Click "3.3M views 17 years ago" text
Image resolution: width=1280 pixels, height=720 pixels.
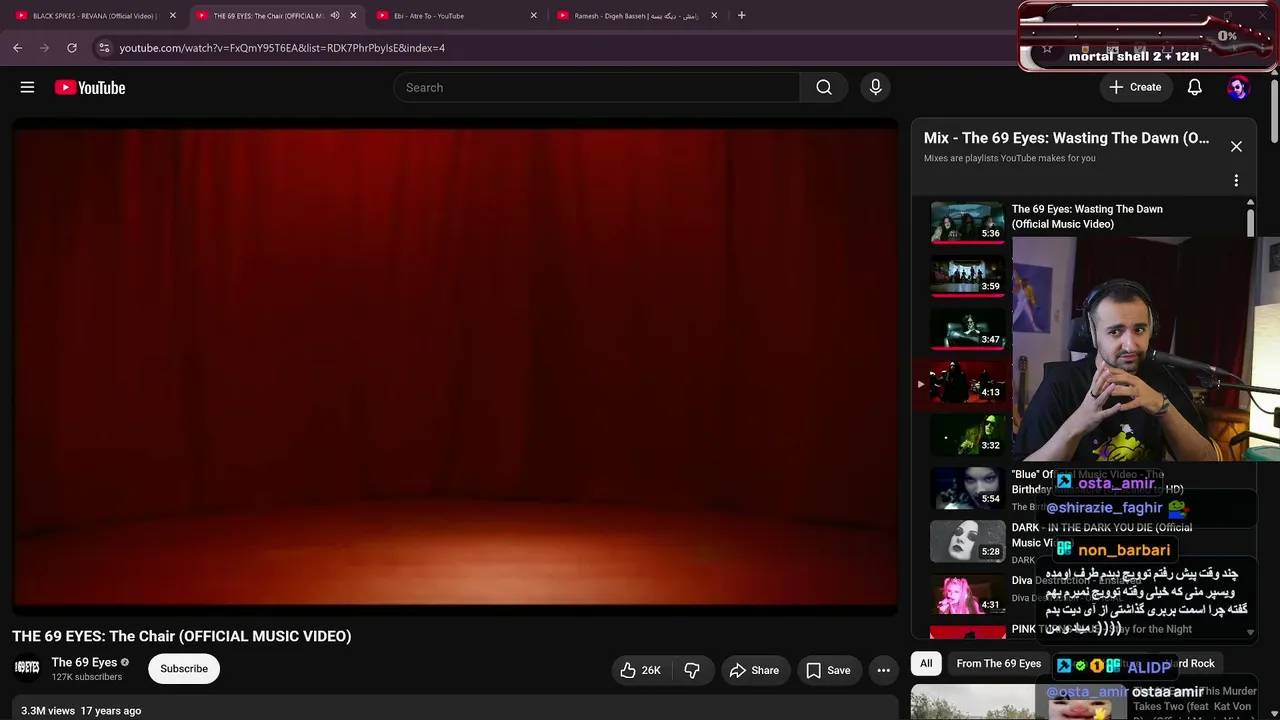coord(81,711)
